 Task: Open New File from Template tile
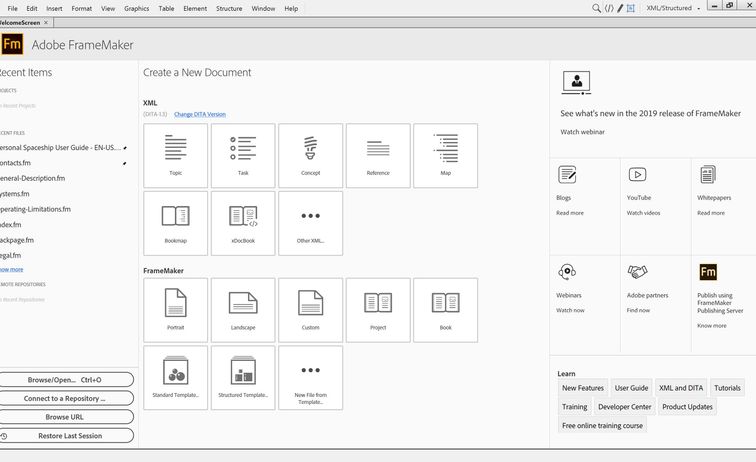(310, 378)
